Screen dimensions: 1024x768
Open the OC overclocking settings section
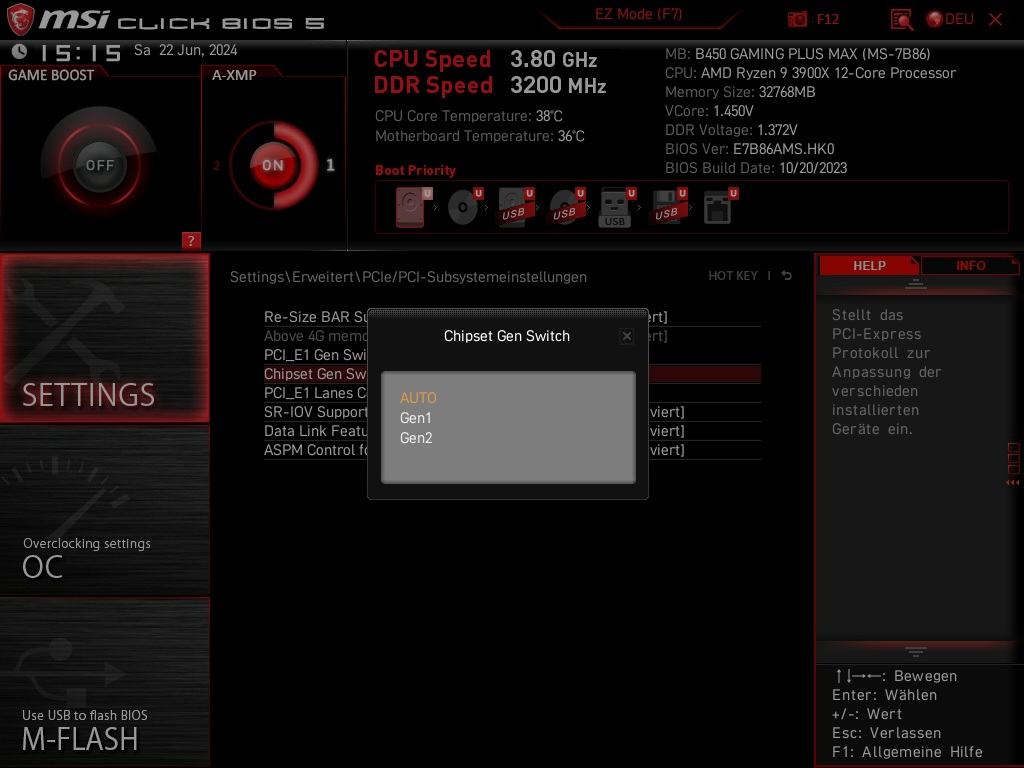pyautogui.click(x=104, y=511)
